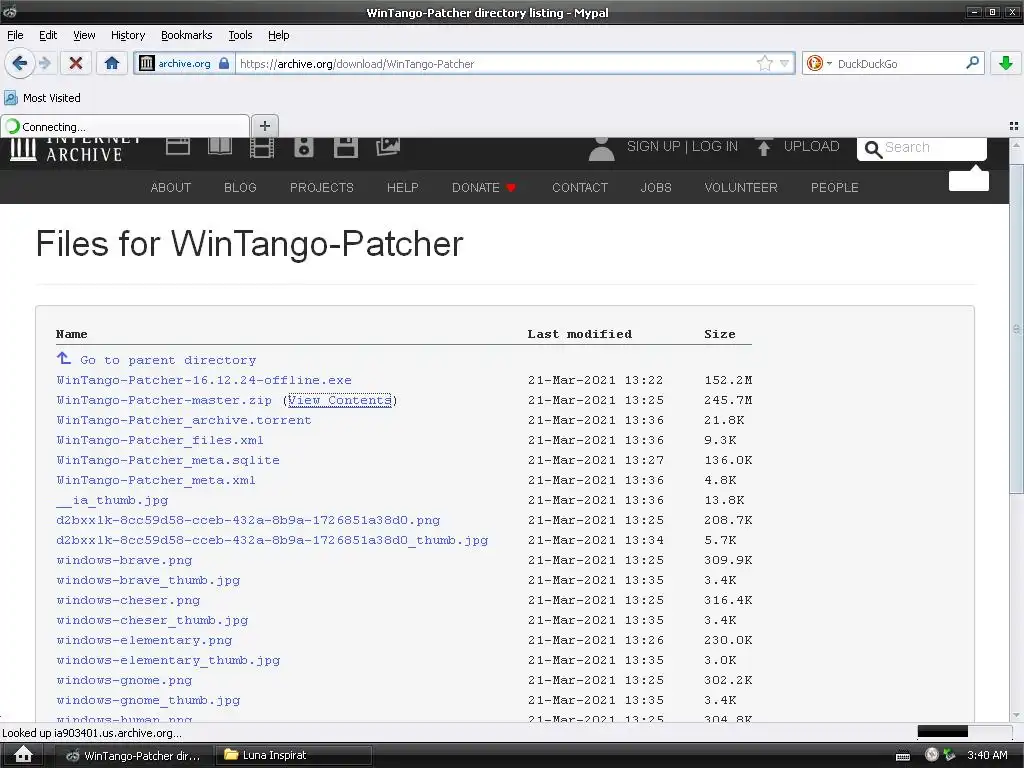This screenshot has width=1024, height=768.
Task: Open the tab groups grid icon
Action: point(1014,125)
